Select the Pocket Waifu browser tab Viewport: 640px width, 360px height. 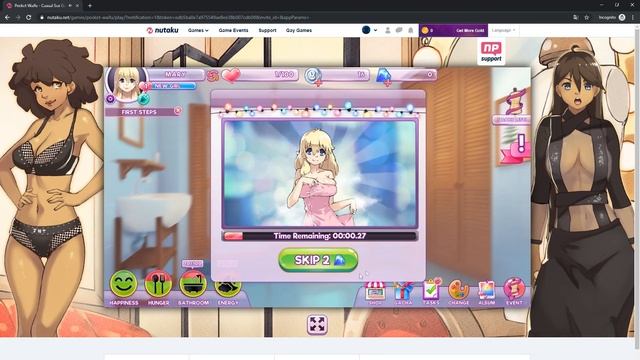point(41,6)
